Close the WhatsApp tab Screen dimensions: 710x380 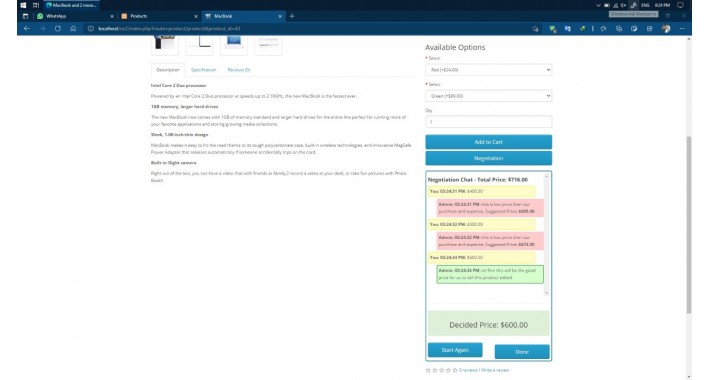pyautogui.click(x=112, y=16)
